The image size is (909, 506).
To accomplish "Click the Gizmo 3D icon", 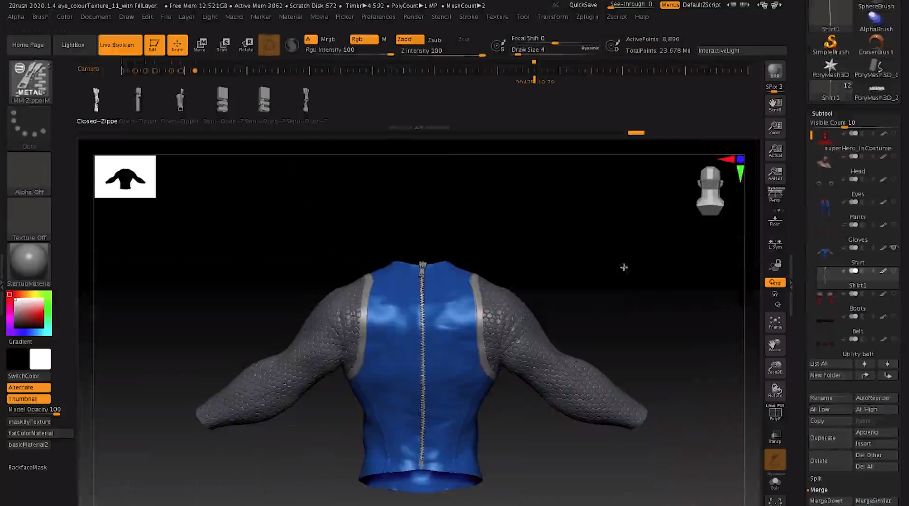I will pyautogui.click(x=269, y=45).
